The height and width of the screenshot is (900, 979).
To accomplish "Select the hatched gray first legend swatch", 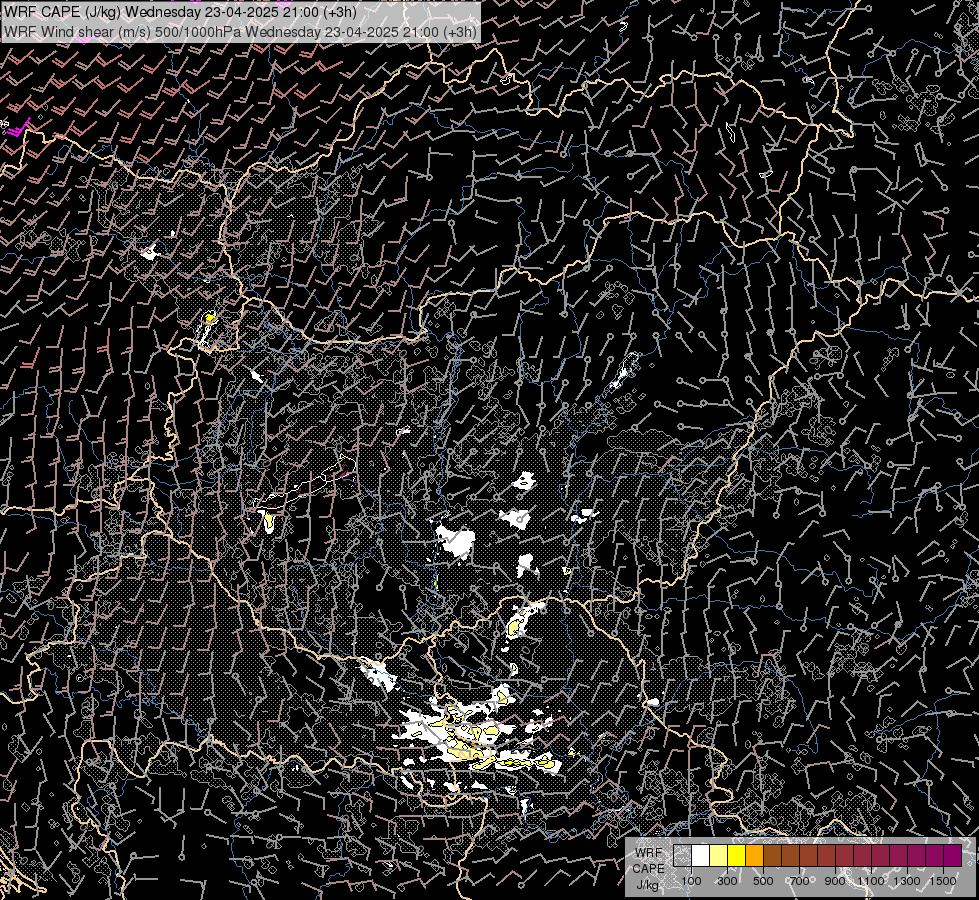I will [682, 856].
